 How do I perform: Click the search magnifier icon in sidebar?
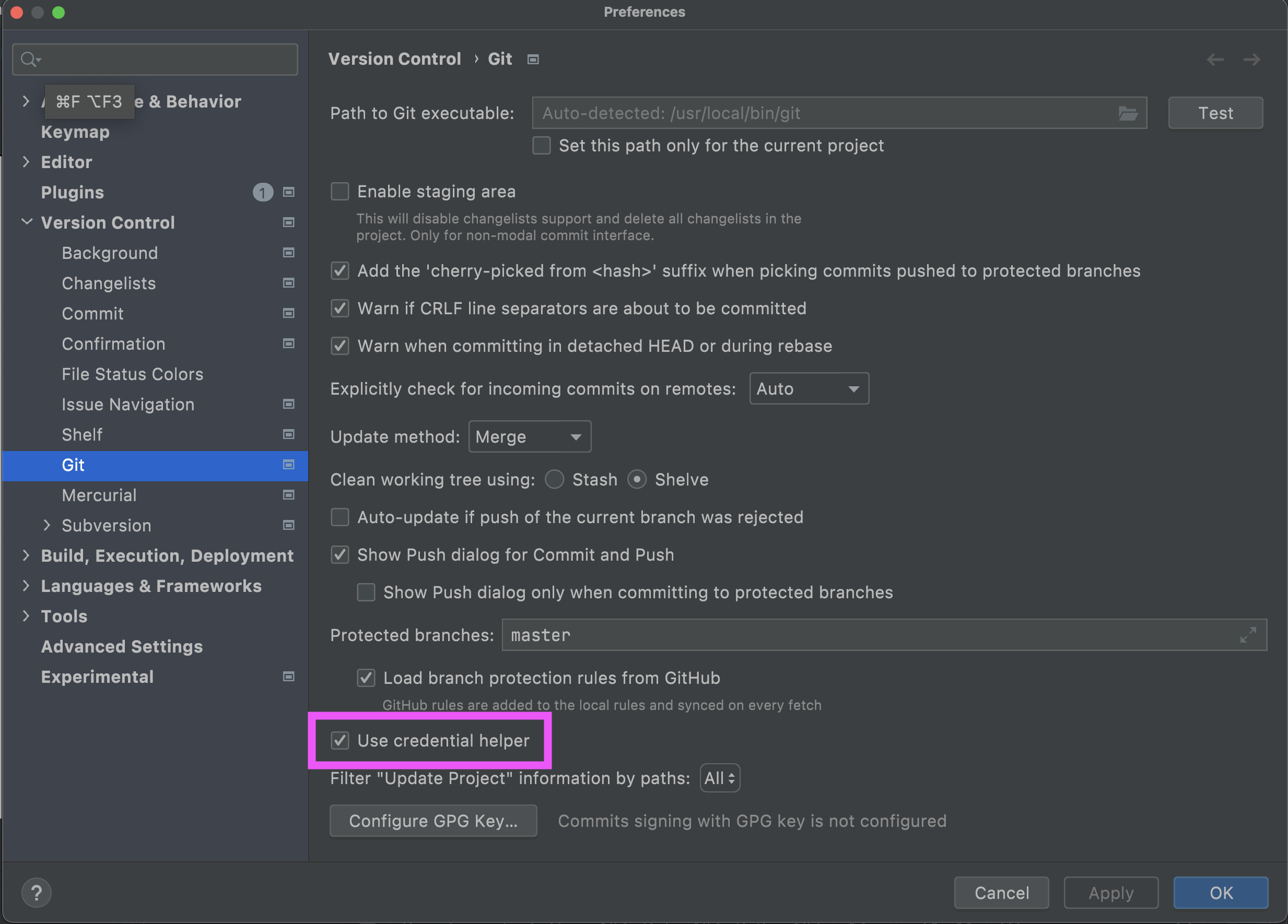[28, 59]
